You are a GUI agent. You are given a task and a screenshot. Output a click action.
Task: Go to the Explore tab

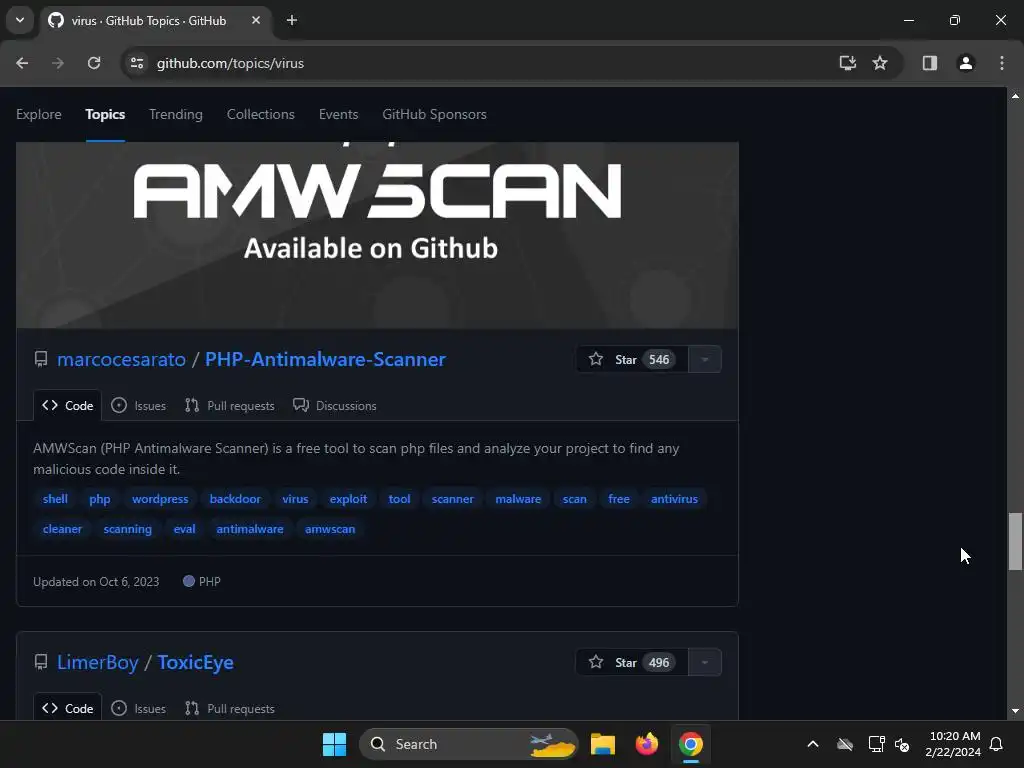tap(39, 114)
